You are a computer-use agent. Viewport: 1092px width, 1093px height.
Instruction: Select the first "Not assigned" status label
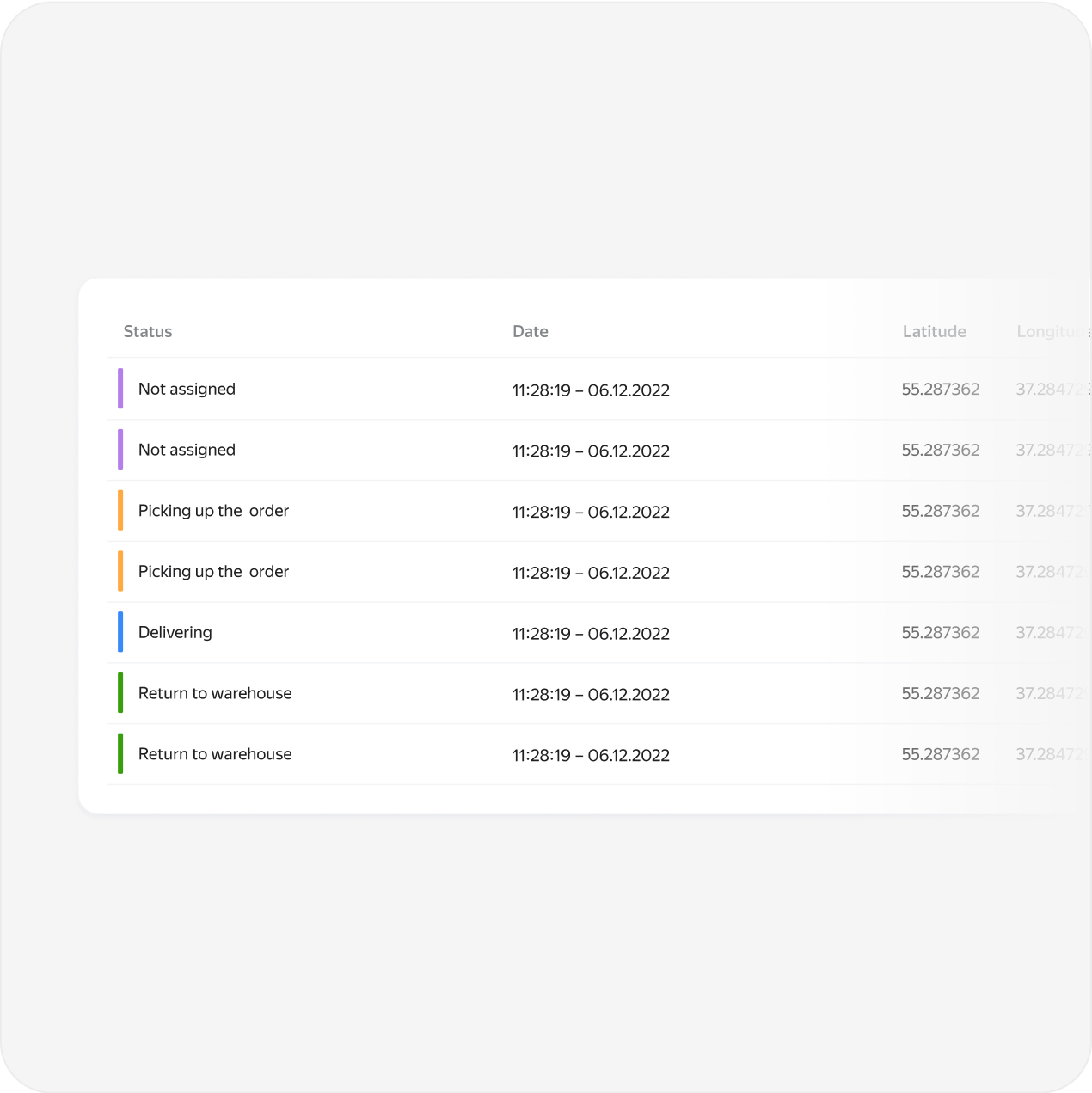(x=187, y=390)
